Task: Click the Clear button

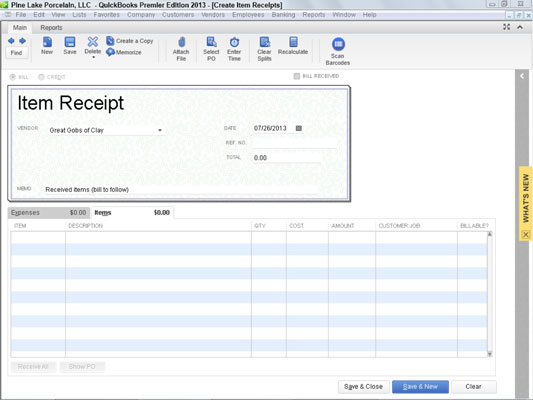Action: [473, 386]
